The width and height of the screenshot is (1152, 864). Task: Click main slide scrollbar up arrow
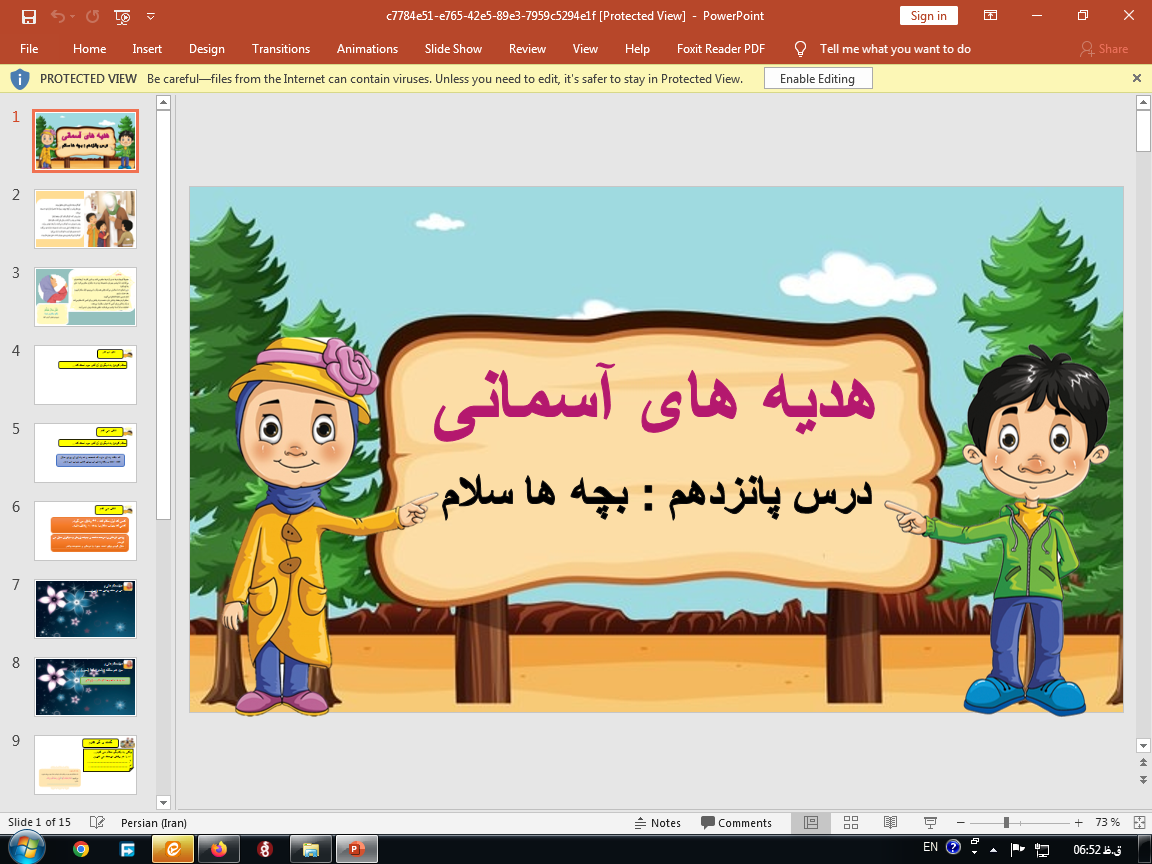tap(1143, 102)
